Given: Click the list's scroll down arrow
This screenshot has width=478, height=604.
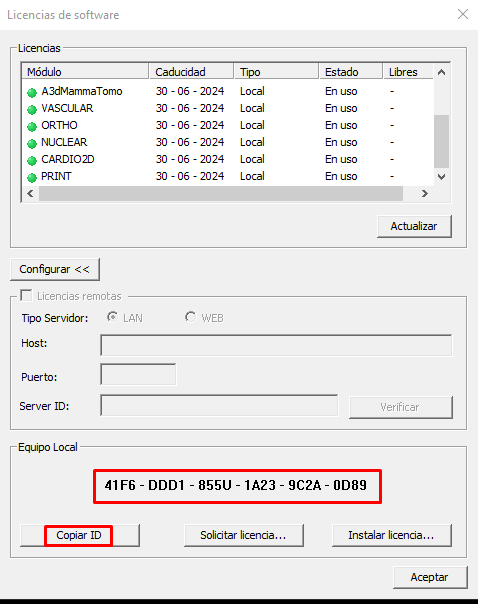Looking at the screenshot, I should pyautogui.click(x=441, y=177).
